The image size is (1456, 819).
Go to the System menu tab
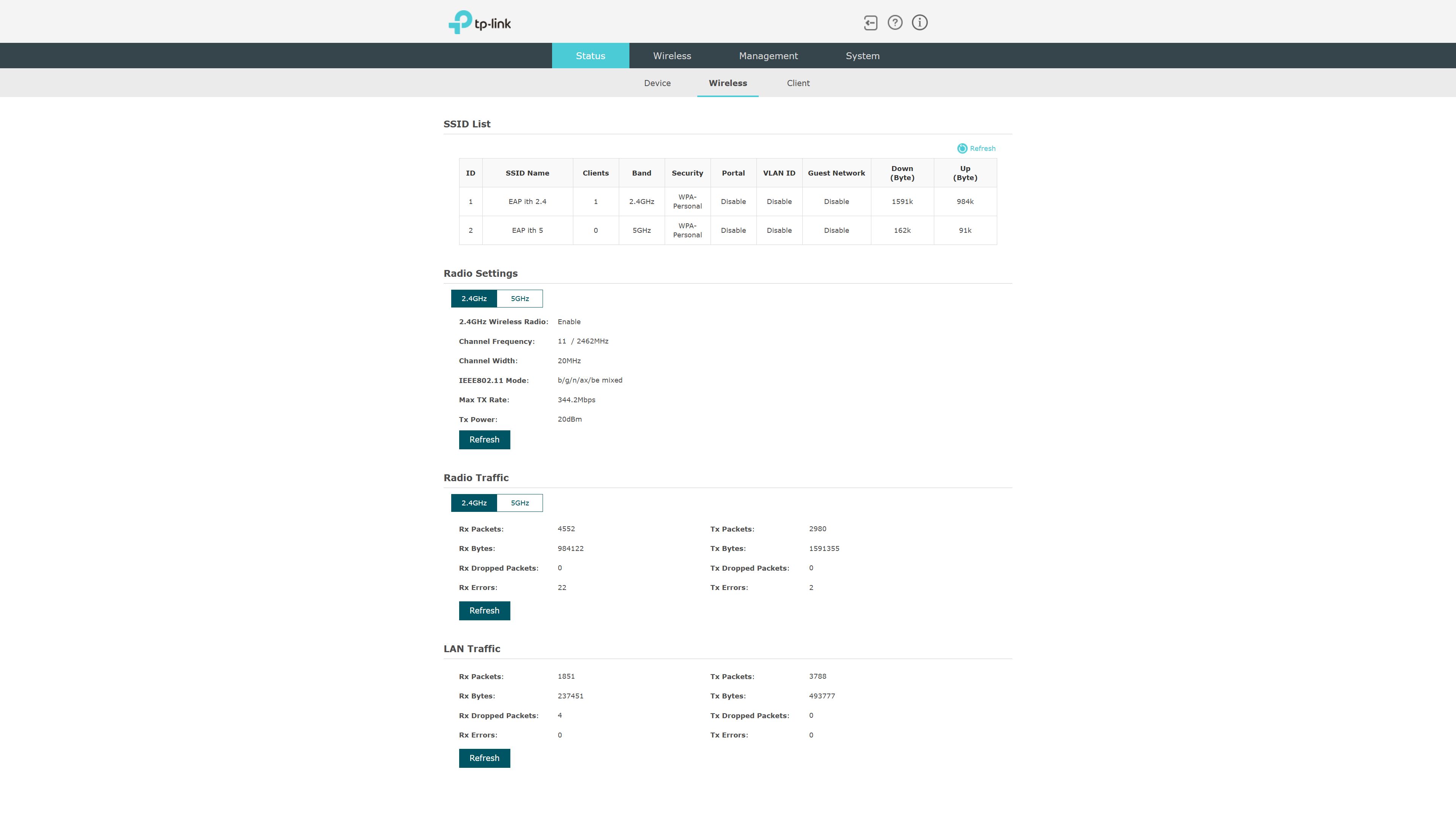click(x=863, y=56)
